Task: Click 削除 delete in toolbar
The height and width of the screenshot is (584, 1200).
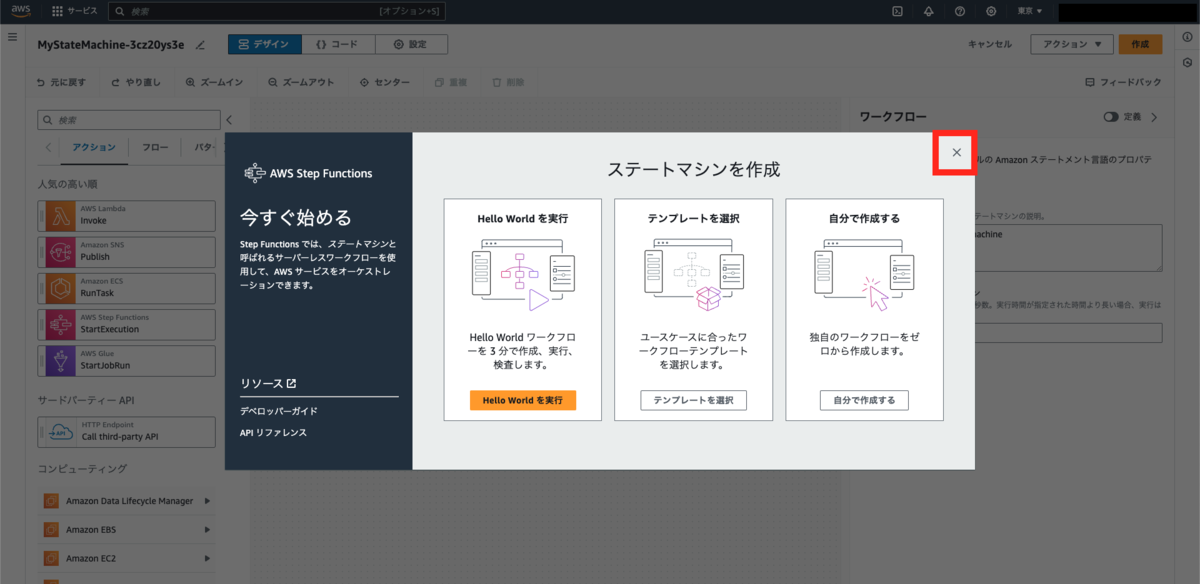Action: [x=510, y=82]
